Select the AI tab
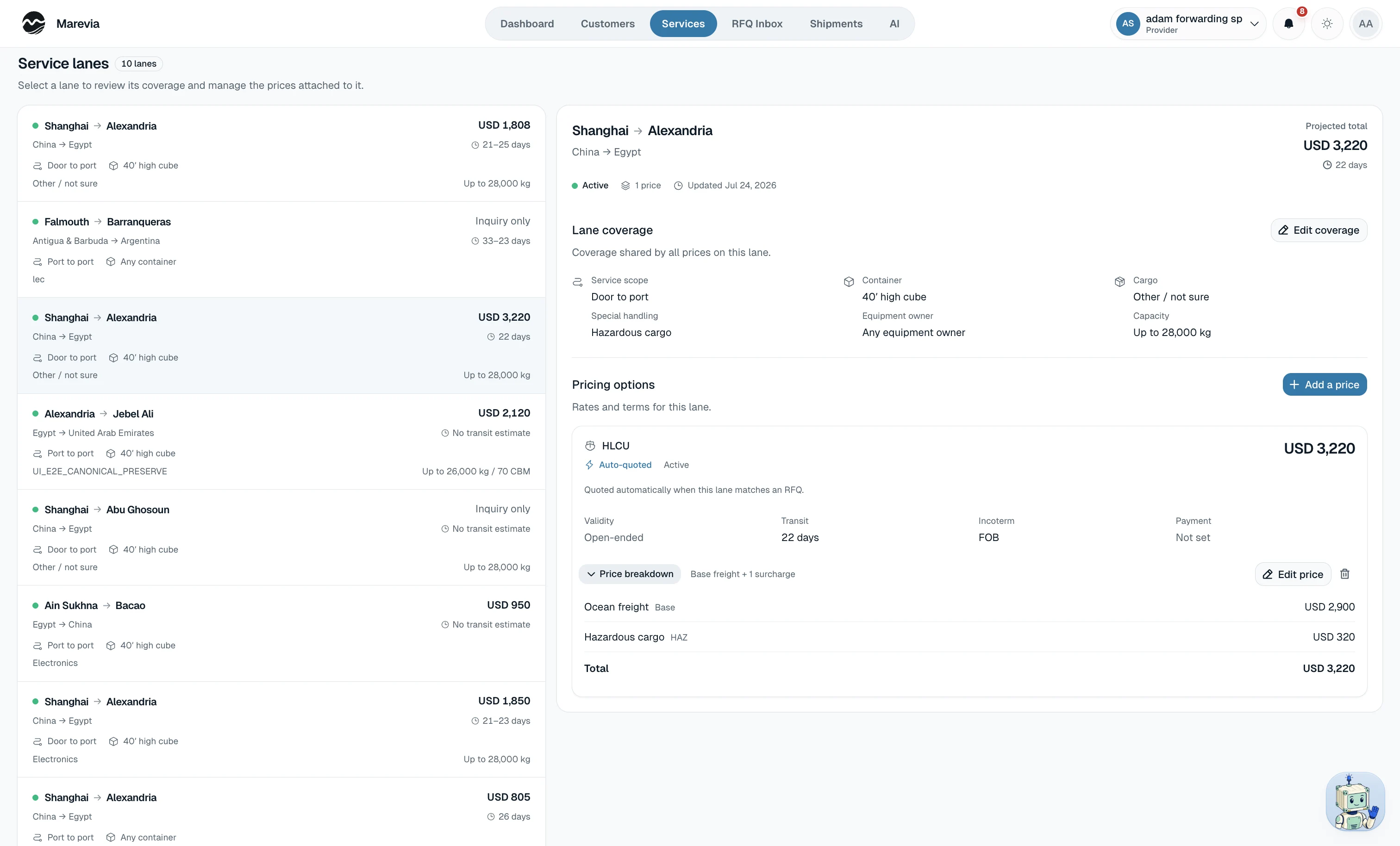Viewport: 1400px width, 846px height. pos(894,24)
